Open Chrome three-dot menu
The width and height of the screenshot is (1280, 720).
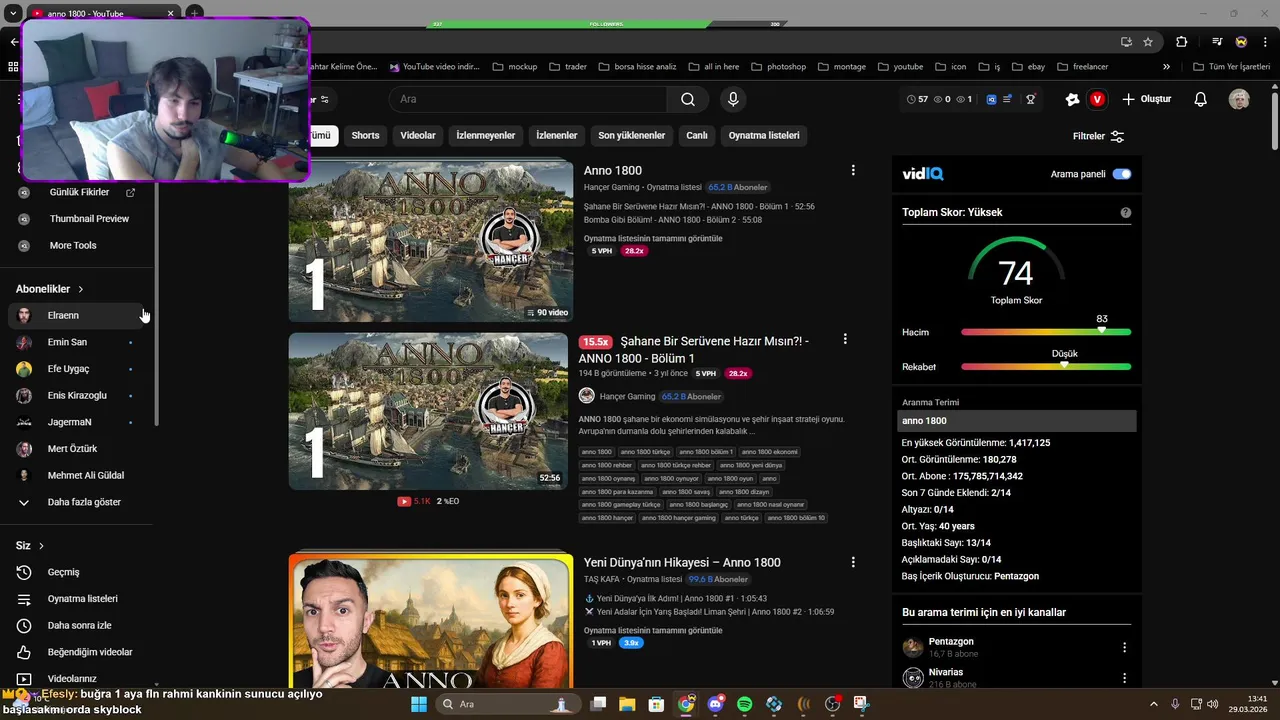[x=1266, y=42]
